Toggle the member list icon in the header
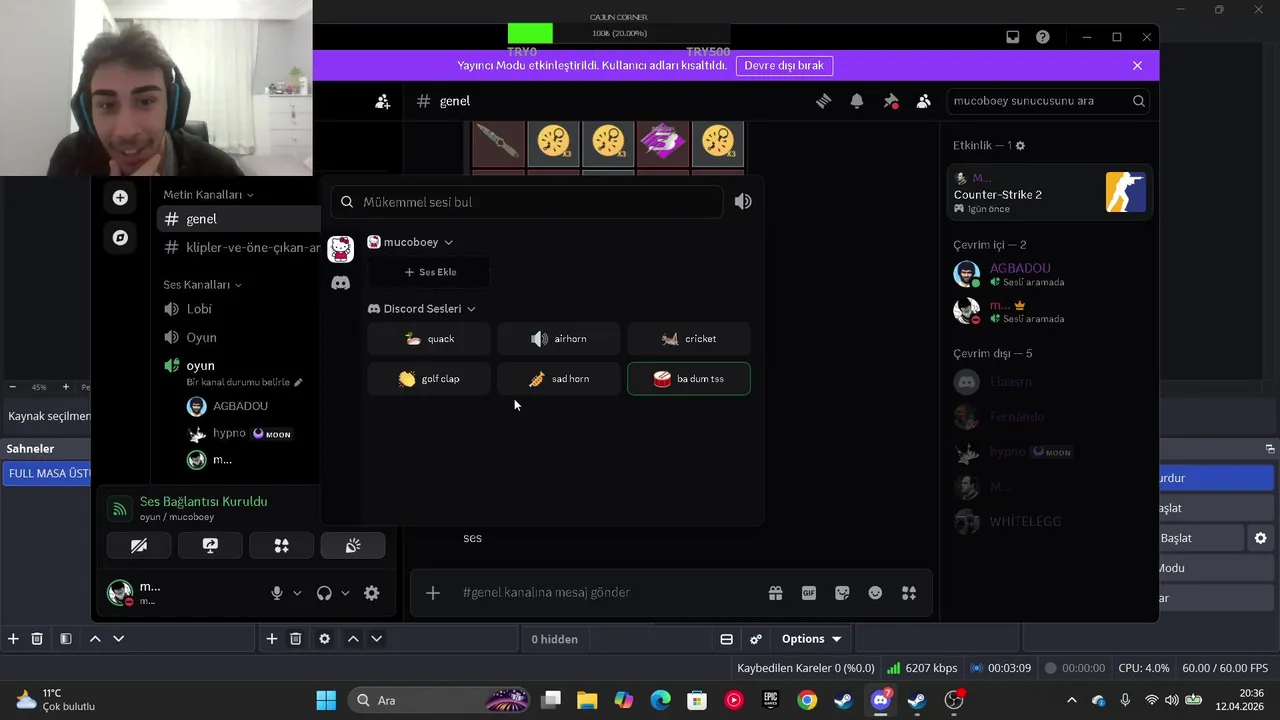Screen dimensions: 1280x720 [x=924, y=101]
